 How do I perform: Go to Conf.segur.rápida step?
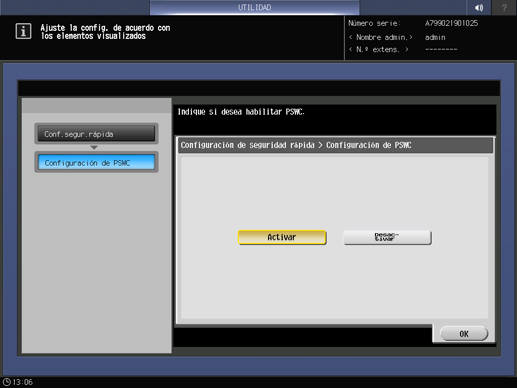[96, 134]
